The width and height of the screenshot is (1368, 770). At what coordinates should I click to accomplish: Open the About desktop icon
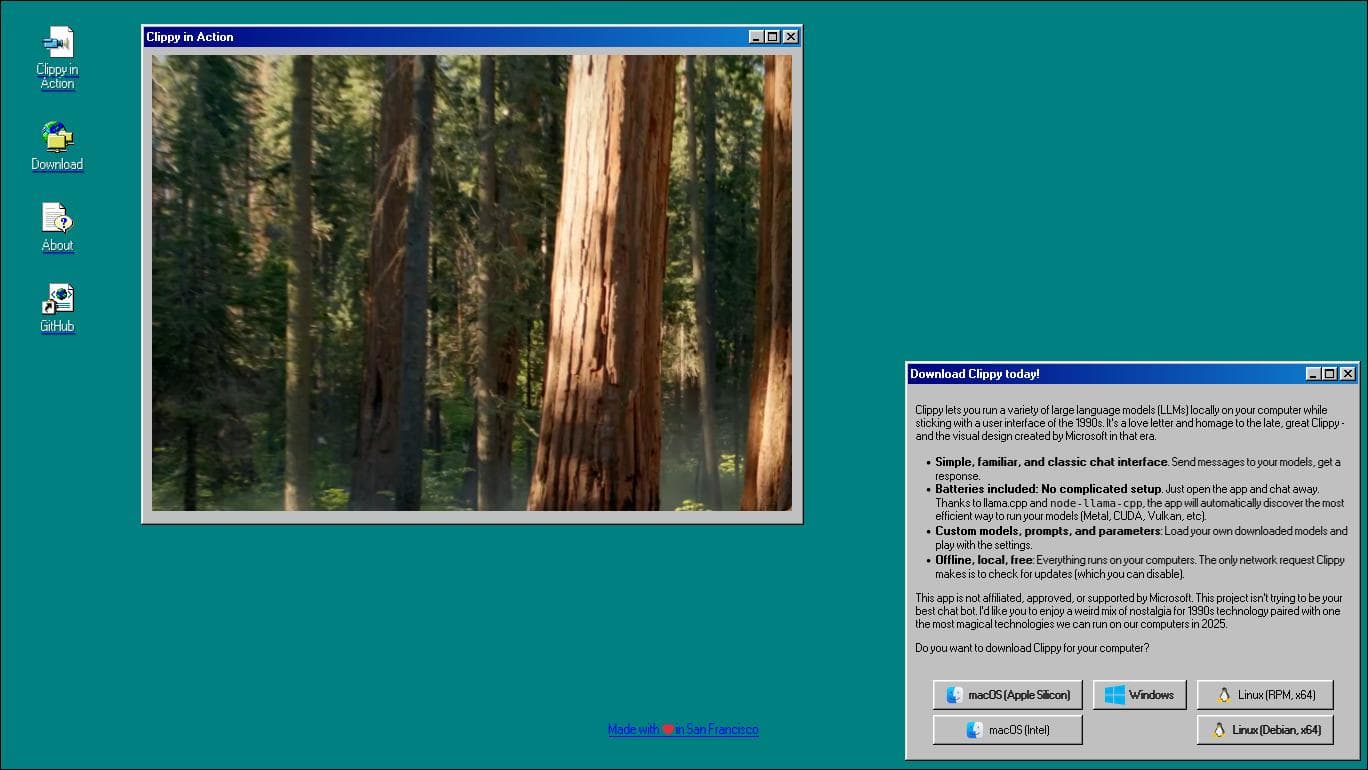click(57, 227)
